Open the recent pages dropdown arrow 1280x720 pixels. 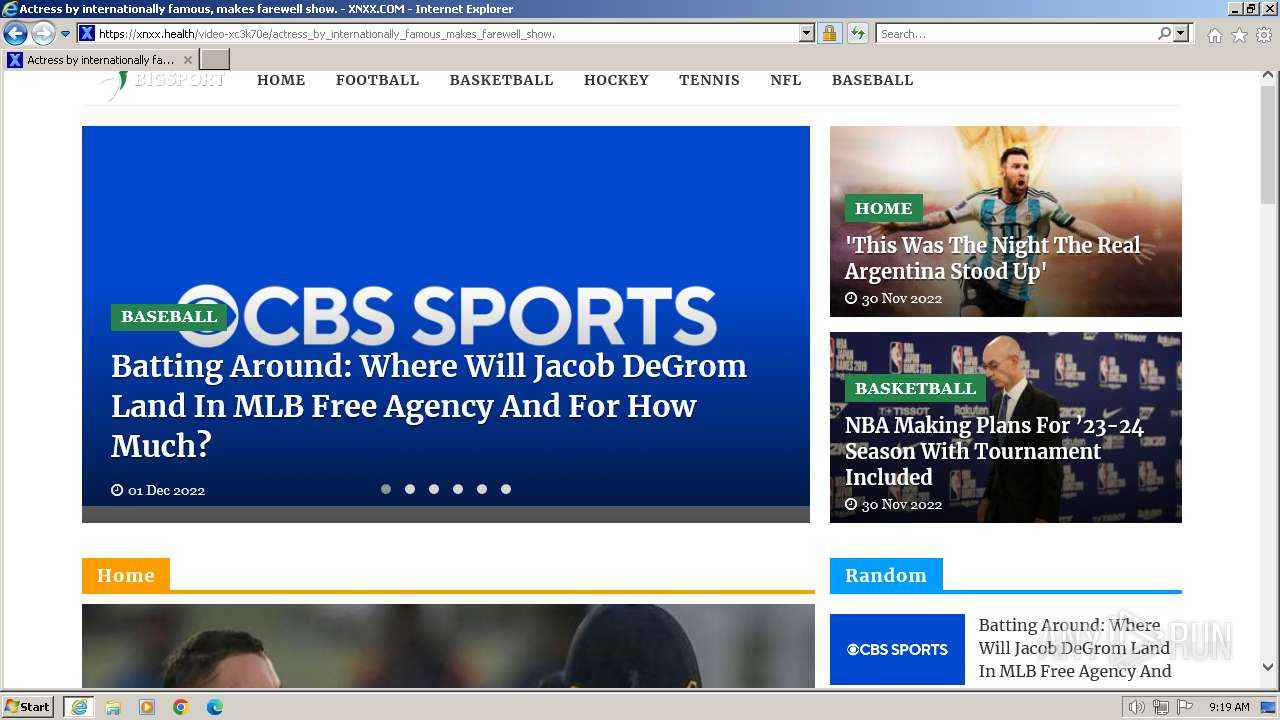click(66, 34)
